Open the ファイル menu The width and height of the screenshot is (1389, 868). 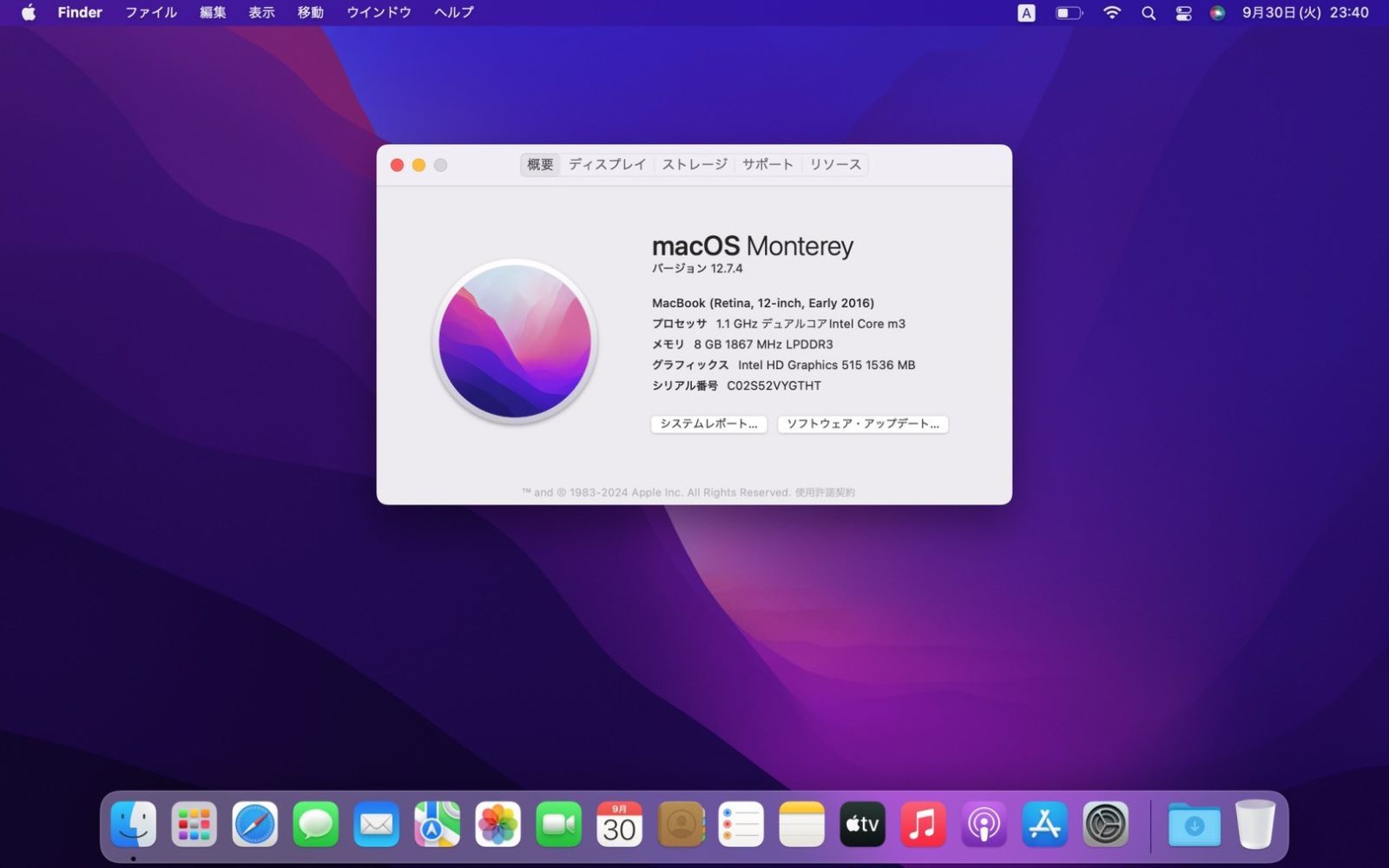[x=151, y=13]
